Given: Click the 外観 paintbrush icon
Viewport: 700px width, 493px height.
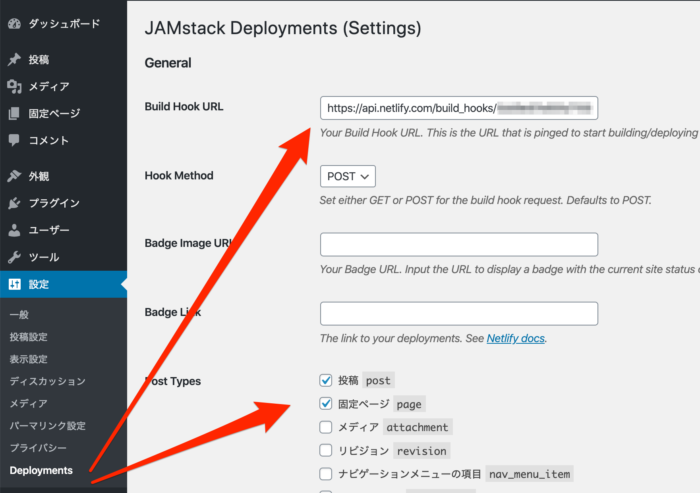Looking at the screenshot, I should coord(14,176).
